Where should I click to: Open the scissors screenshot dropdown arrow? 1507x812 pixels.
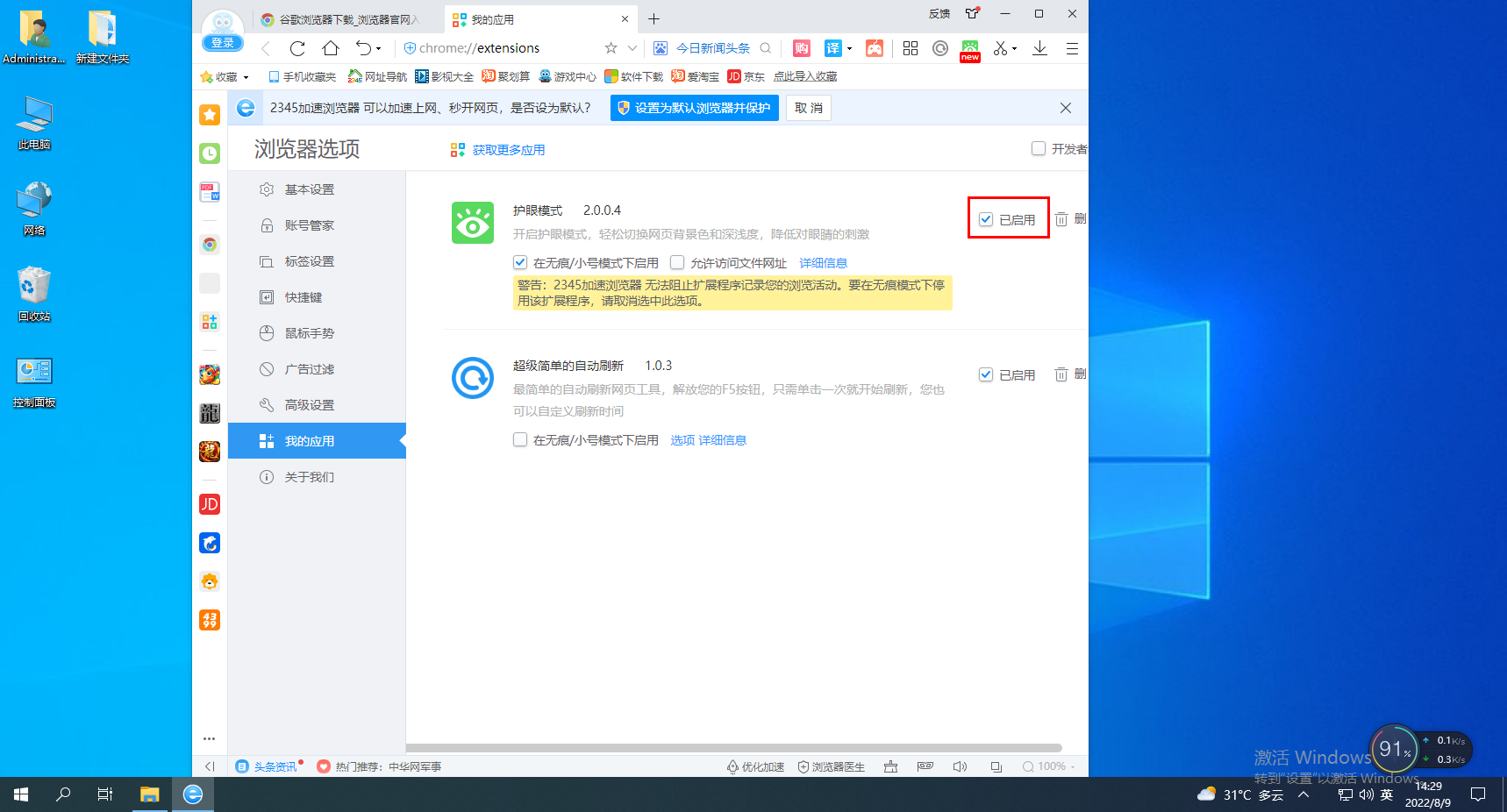coord(1014,49)
